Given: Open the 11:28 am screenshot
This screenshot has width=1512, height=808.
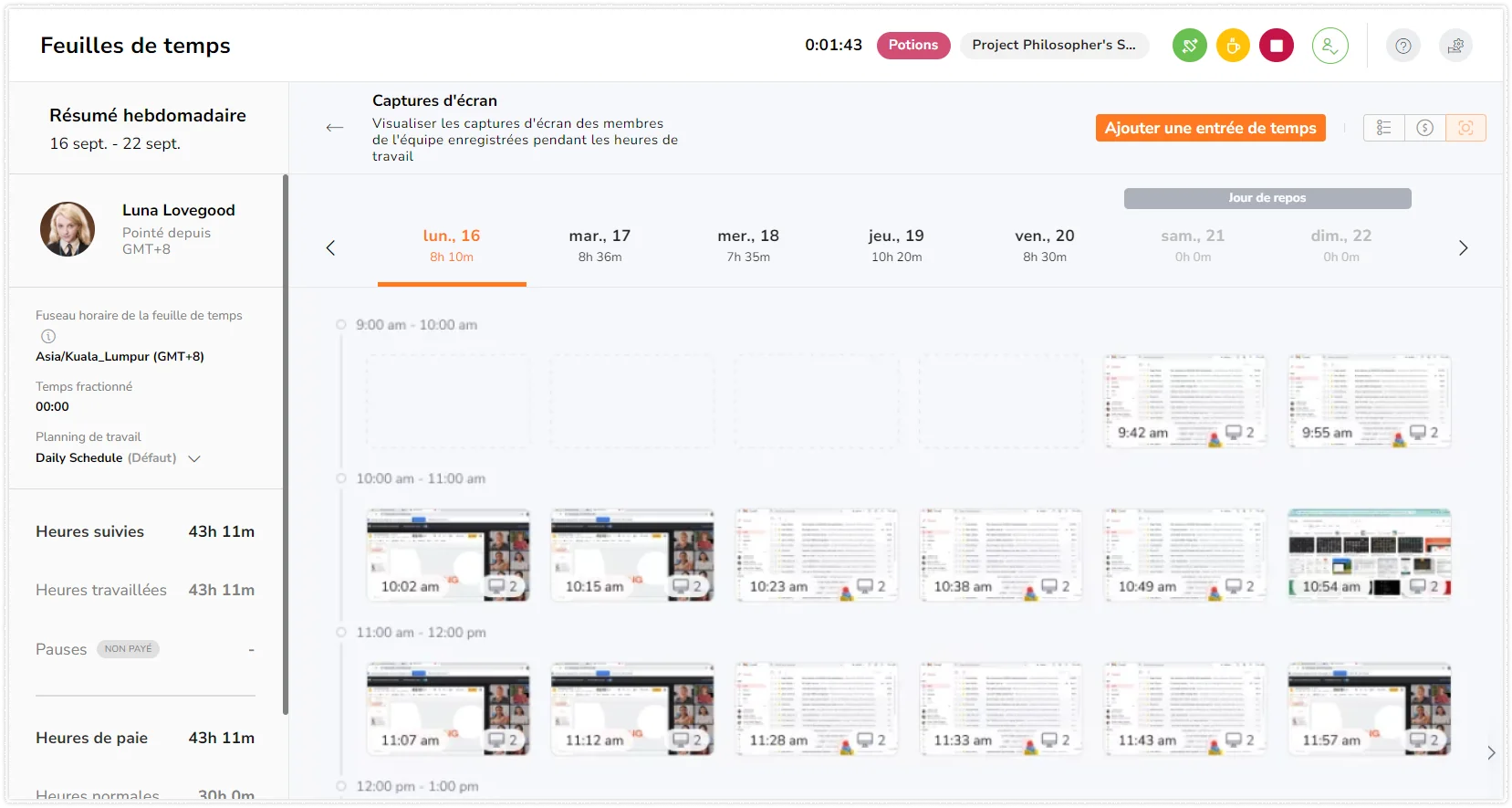Looking at the screenshot, I should click(x=817, y=708).
